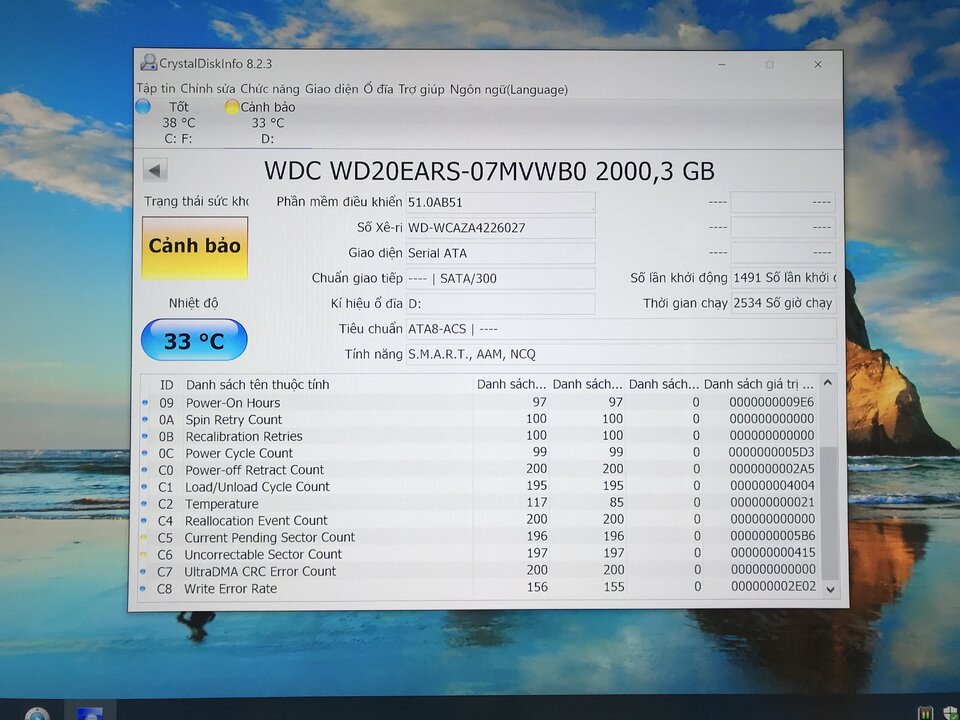Select the Cảnh báo D: disk entry
The height and width of the screenshot is (720, 960).
[268, 122]
